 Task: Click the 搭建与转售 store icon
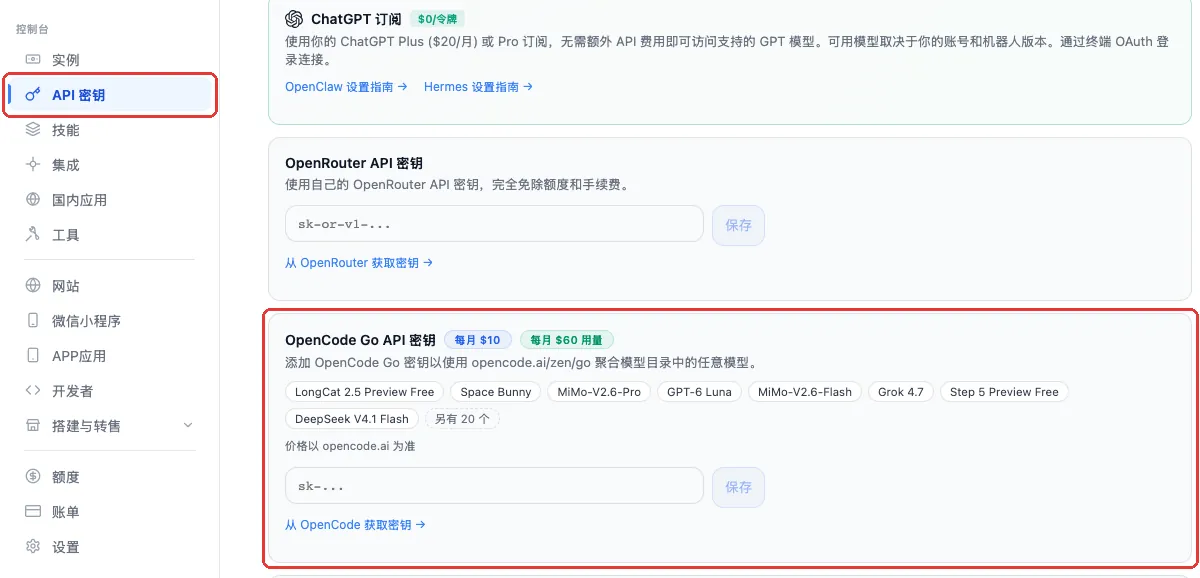[x=33, y=426]
